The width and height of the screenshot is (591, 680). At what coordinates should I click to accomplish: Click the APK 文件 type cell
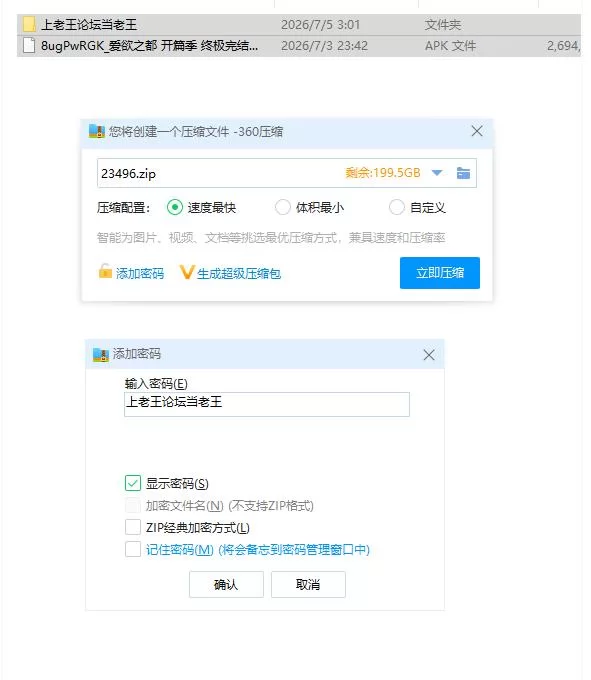(x=450, y=46)
